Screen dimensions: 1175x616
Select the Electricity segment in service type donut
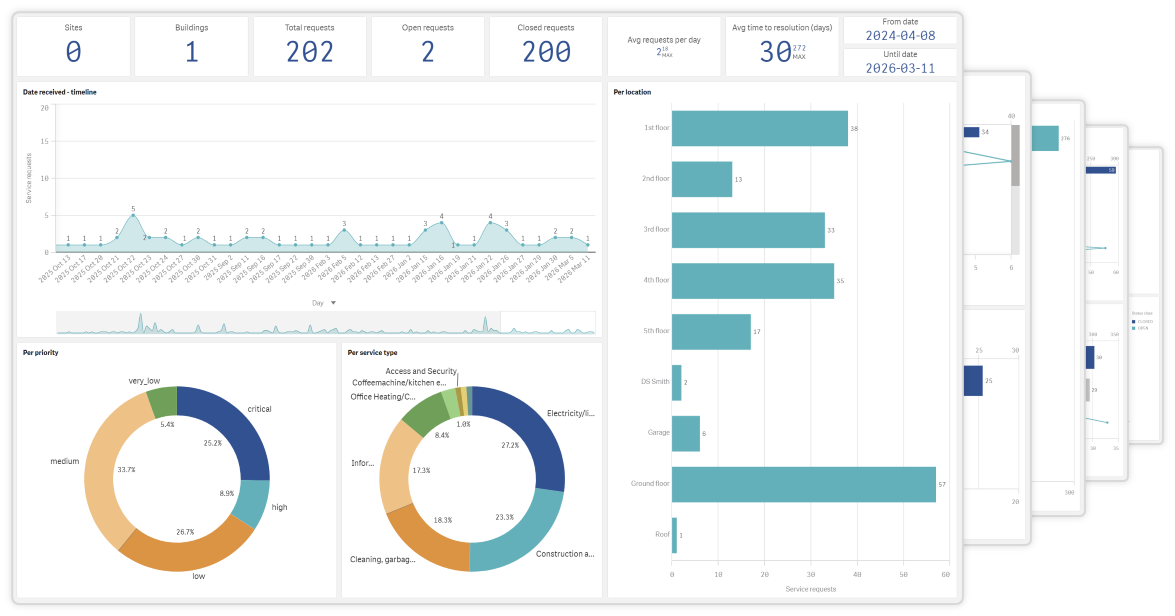529,428
